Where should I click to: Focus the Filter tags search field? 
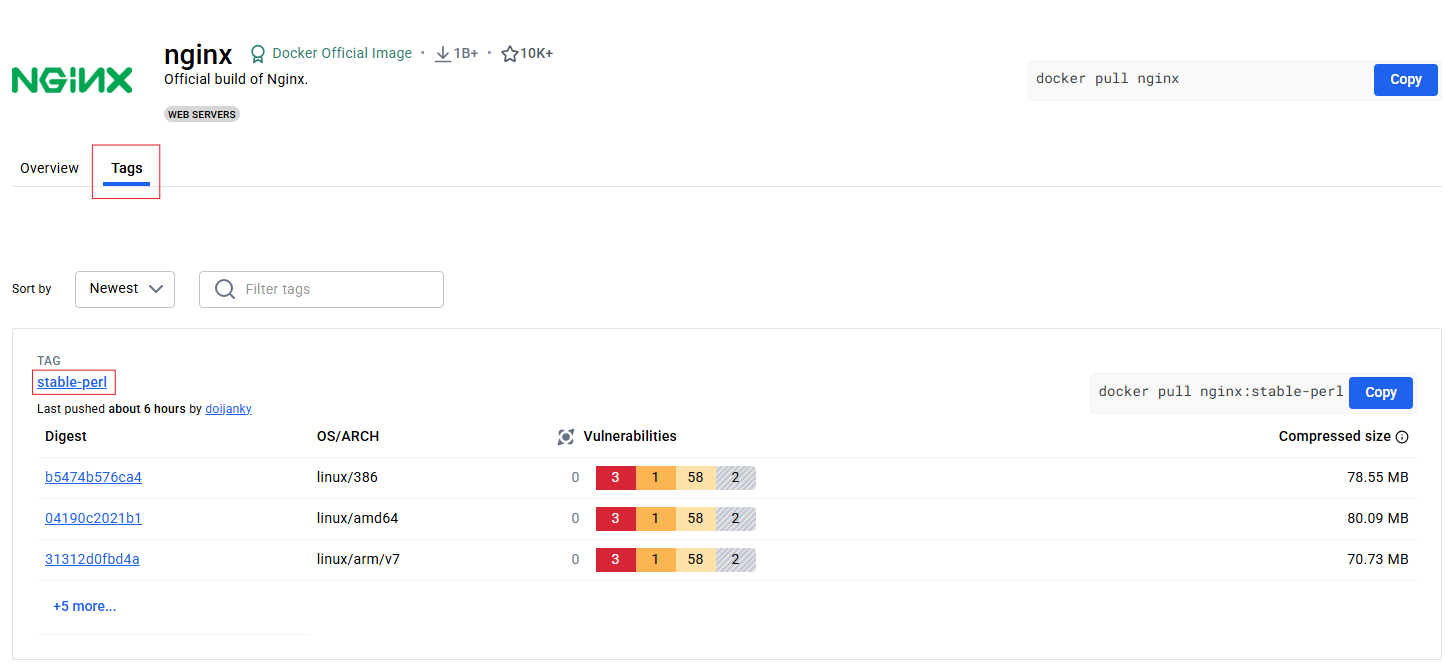click(x=321, y=289)
